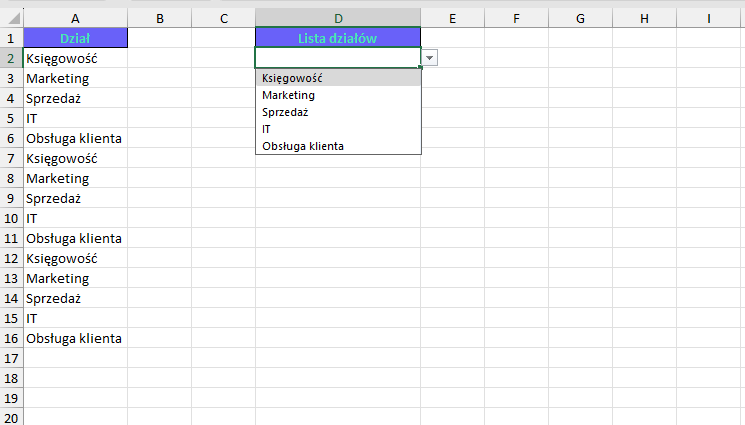Click row 16 header
Screen dimensions: 745x425
[11, 338]
